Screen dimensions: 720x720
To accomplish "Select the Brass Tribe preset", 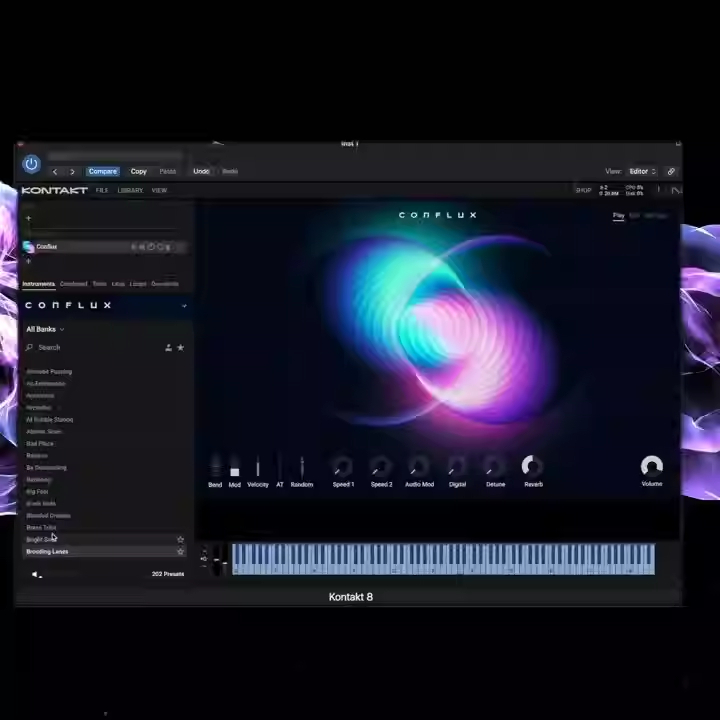I will tap(41, 528).
